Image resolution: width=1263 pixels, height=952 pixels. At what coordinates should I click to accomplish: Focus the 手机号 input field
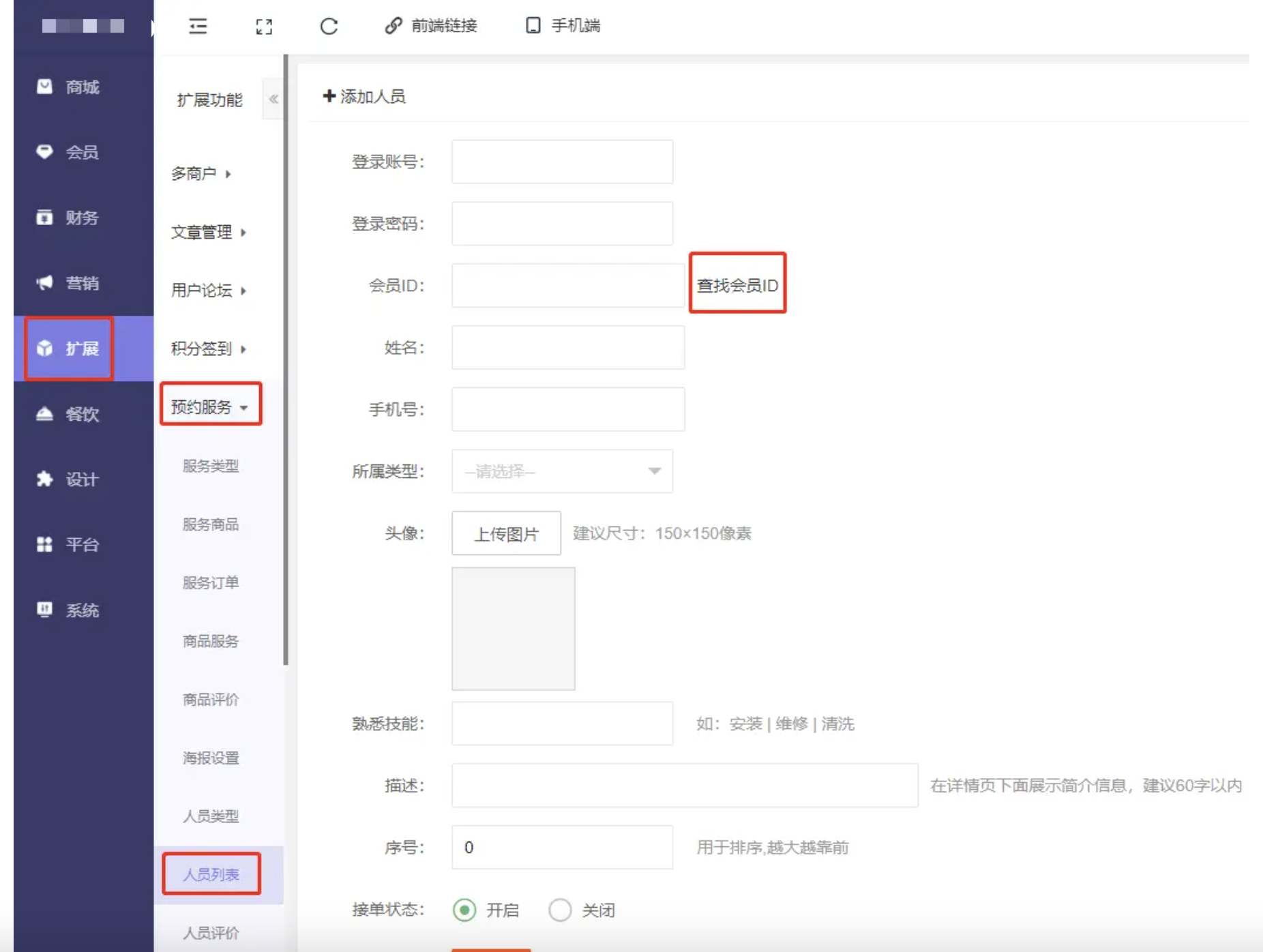click(x=568, y=409)
